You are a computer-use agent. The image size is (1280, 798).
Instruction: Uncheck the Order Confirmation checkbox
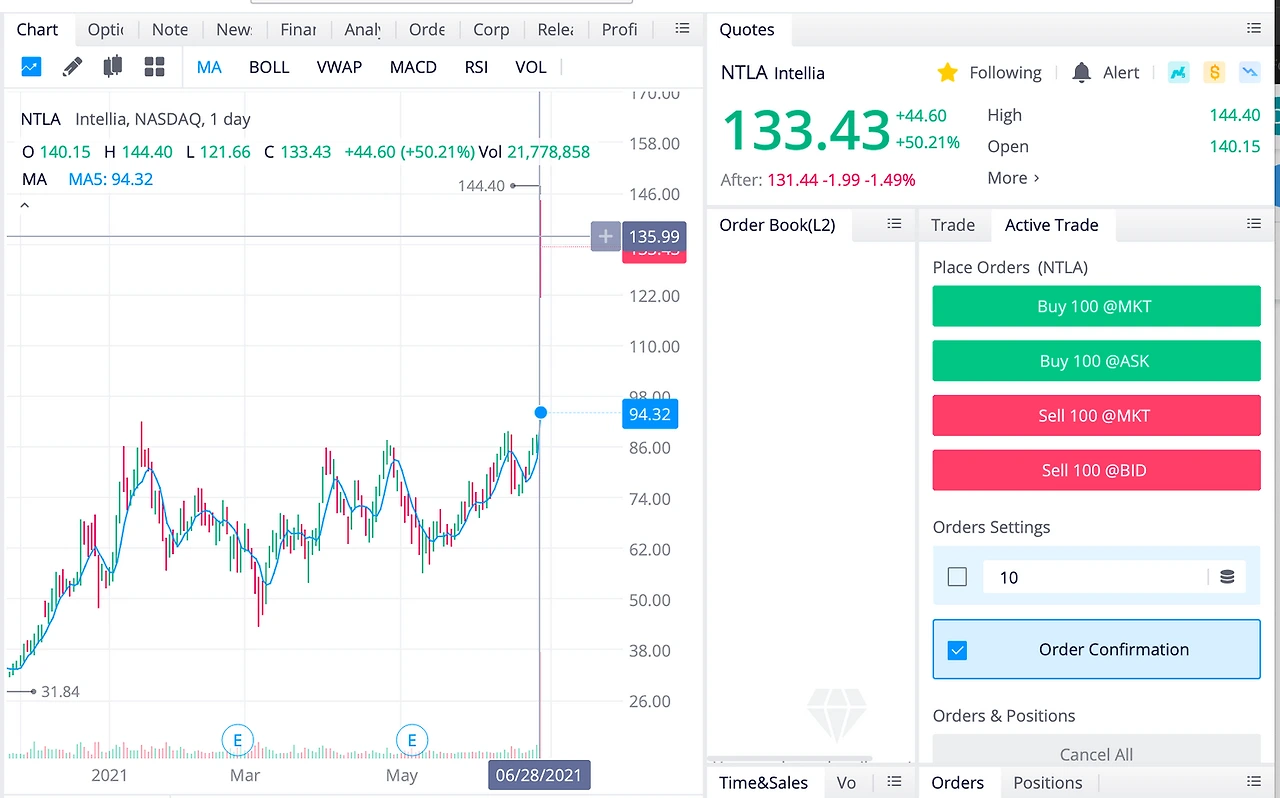(957, 650)
